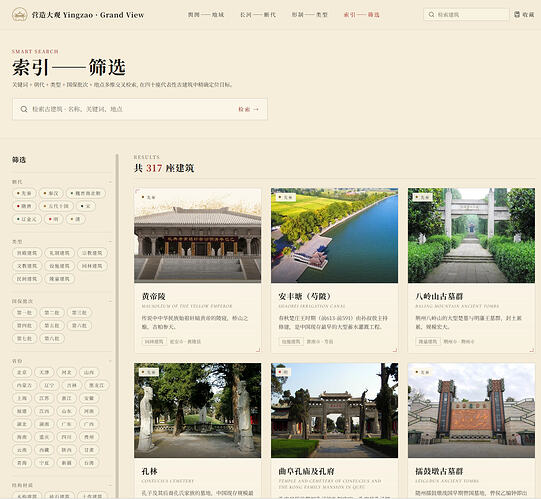541x499 pixels.
Task: Click the 检索 → submit button
Action: tap(248, 109)
